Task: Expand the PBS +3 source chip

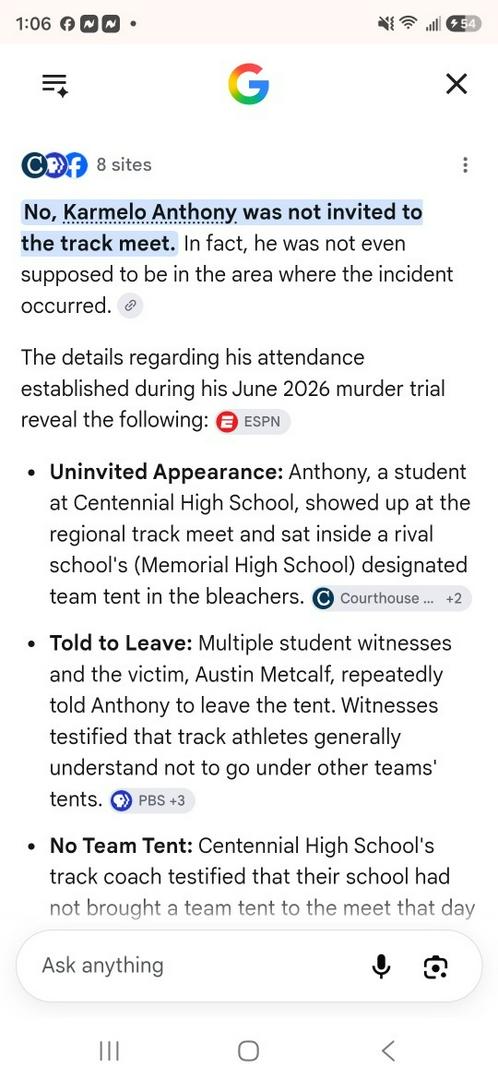Action: pos(152,800)
